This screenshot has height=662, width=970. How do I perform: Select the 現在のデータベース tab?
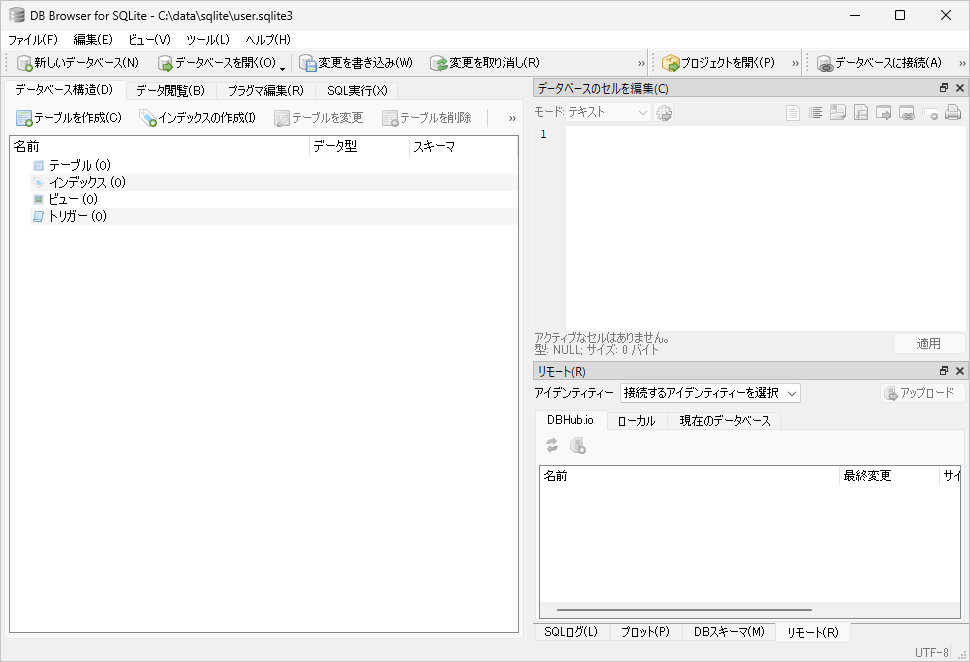(725, 421)
